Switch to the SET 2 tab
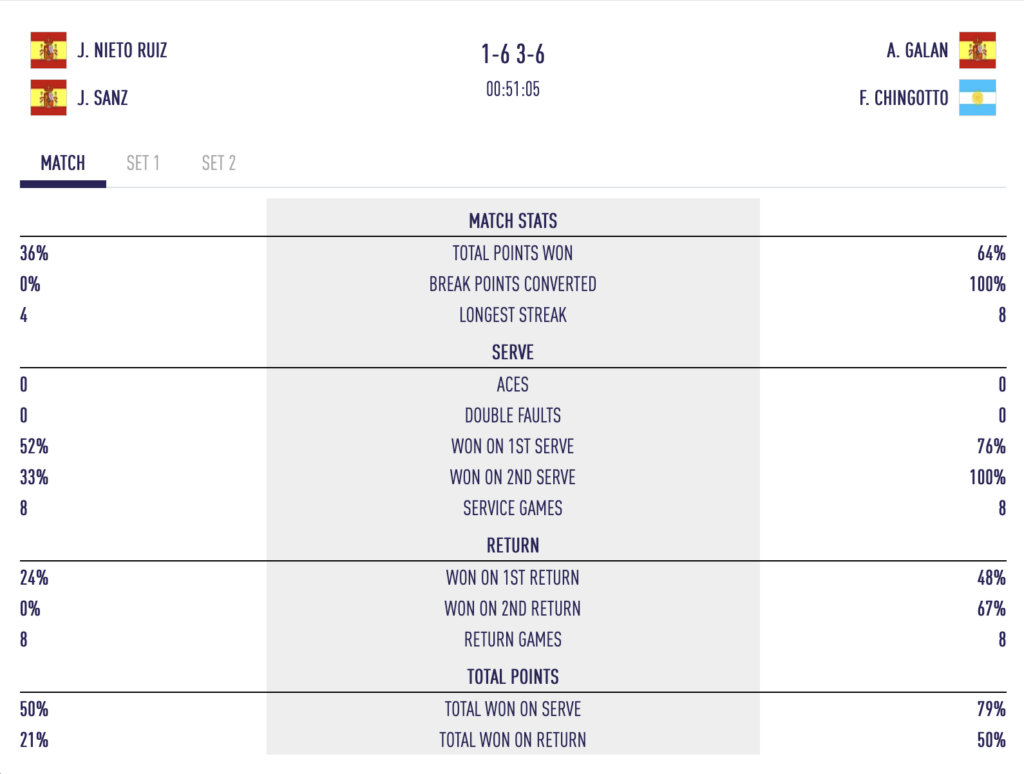 [x=219, y=163]
